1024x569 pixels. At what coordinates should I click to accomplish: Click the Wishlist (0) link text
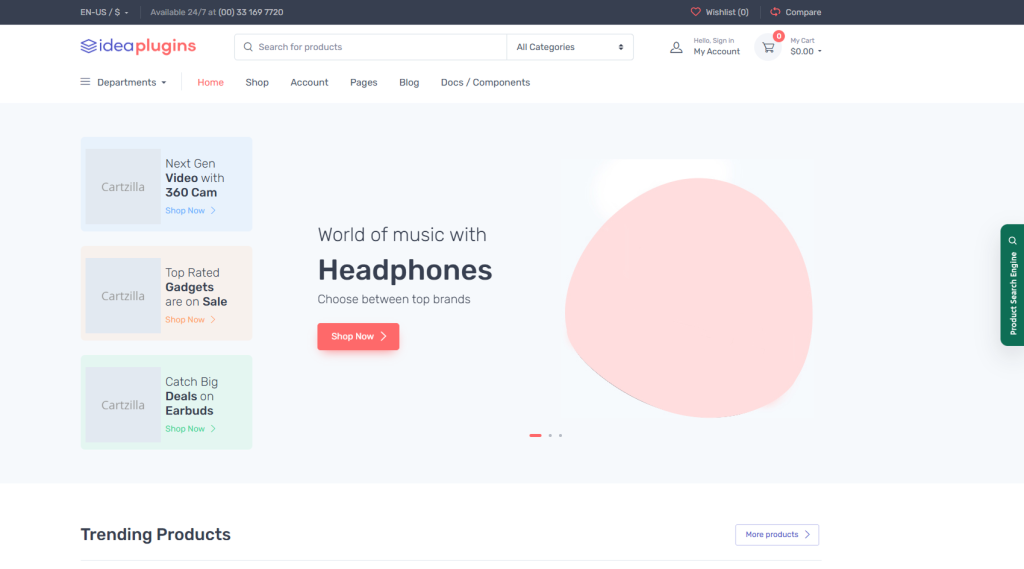[x=727, y=12]
